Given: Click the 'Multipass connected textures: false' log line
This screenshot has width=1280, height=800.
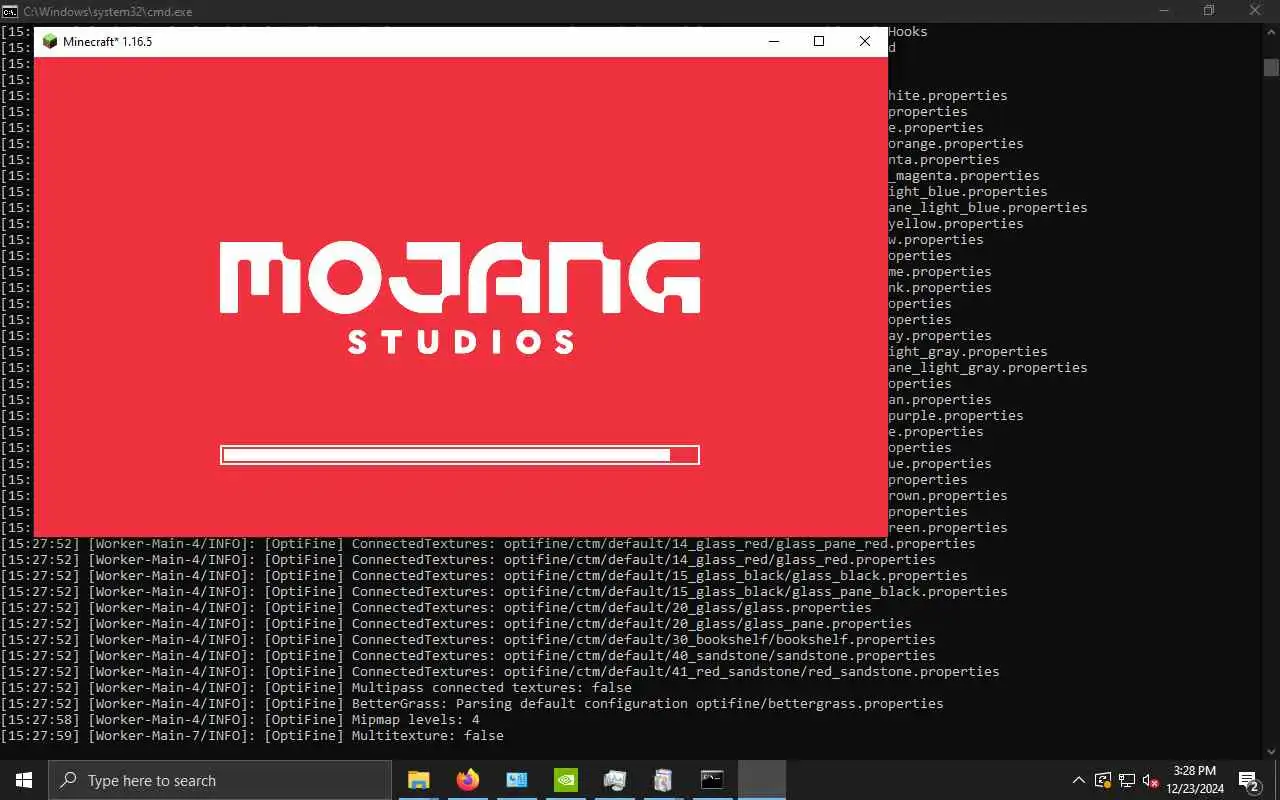Looking at the screenshot, I should pyautogui.click(x=316, y=687).
